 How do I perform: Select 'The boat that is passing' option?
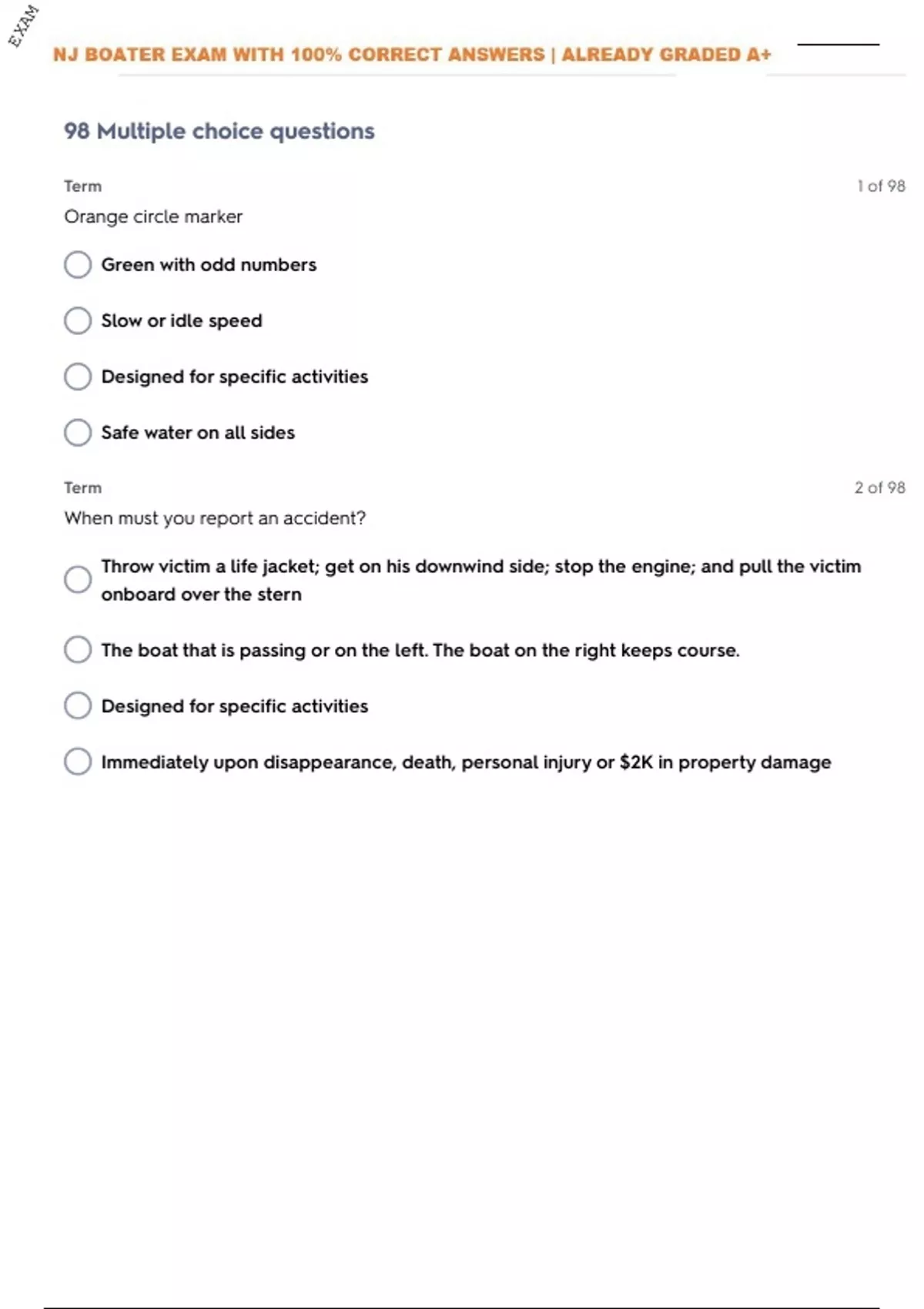click(78, 650)
